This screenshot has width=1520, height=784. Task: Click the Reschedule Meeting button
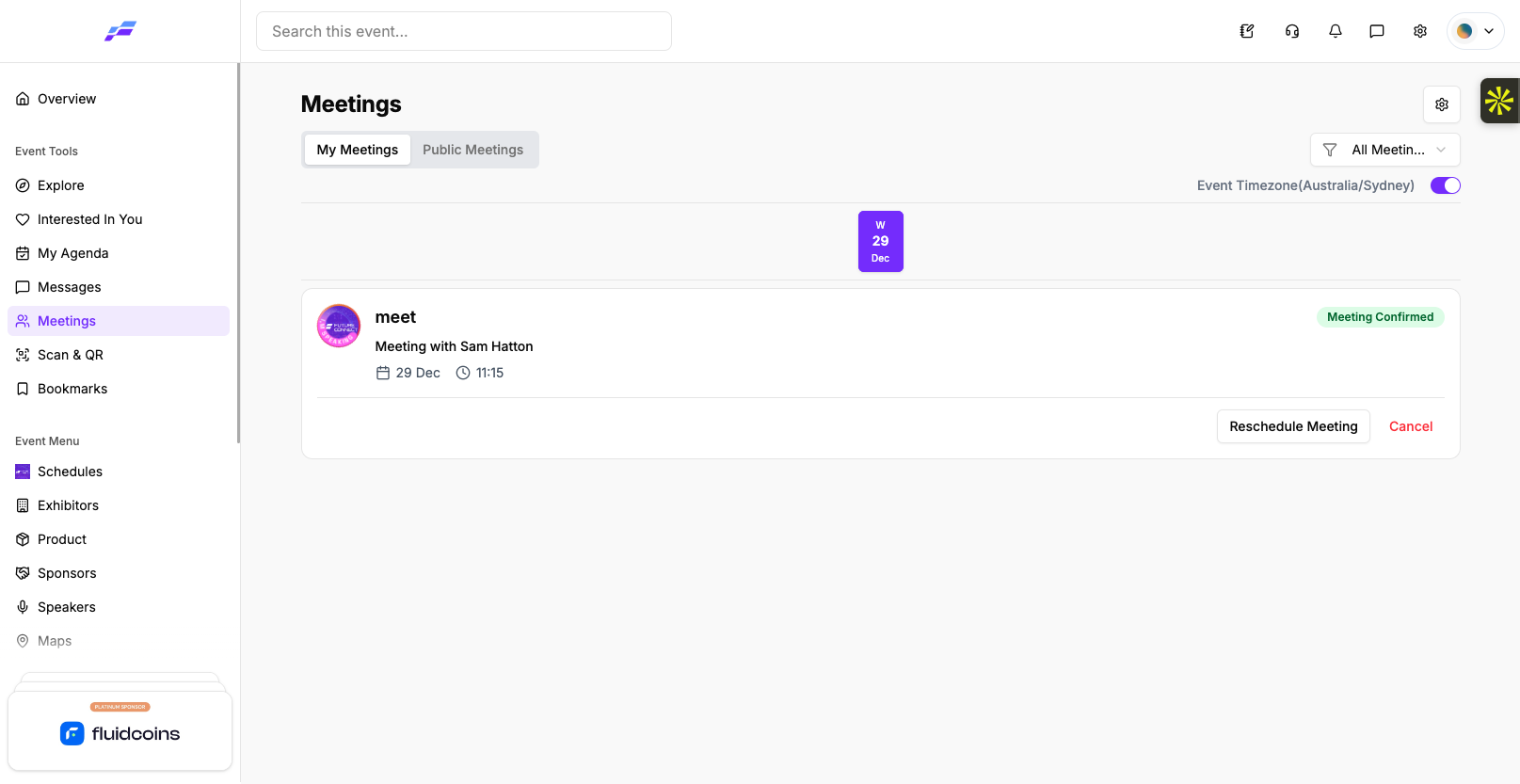pos(1293,426)
